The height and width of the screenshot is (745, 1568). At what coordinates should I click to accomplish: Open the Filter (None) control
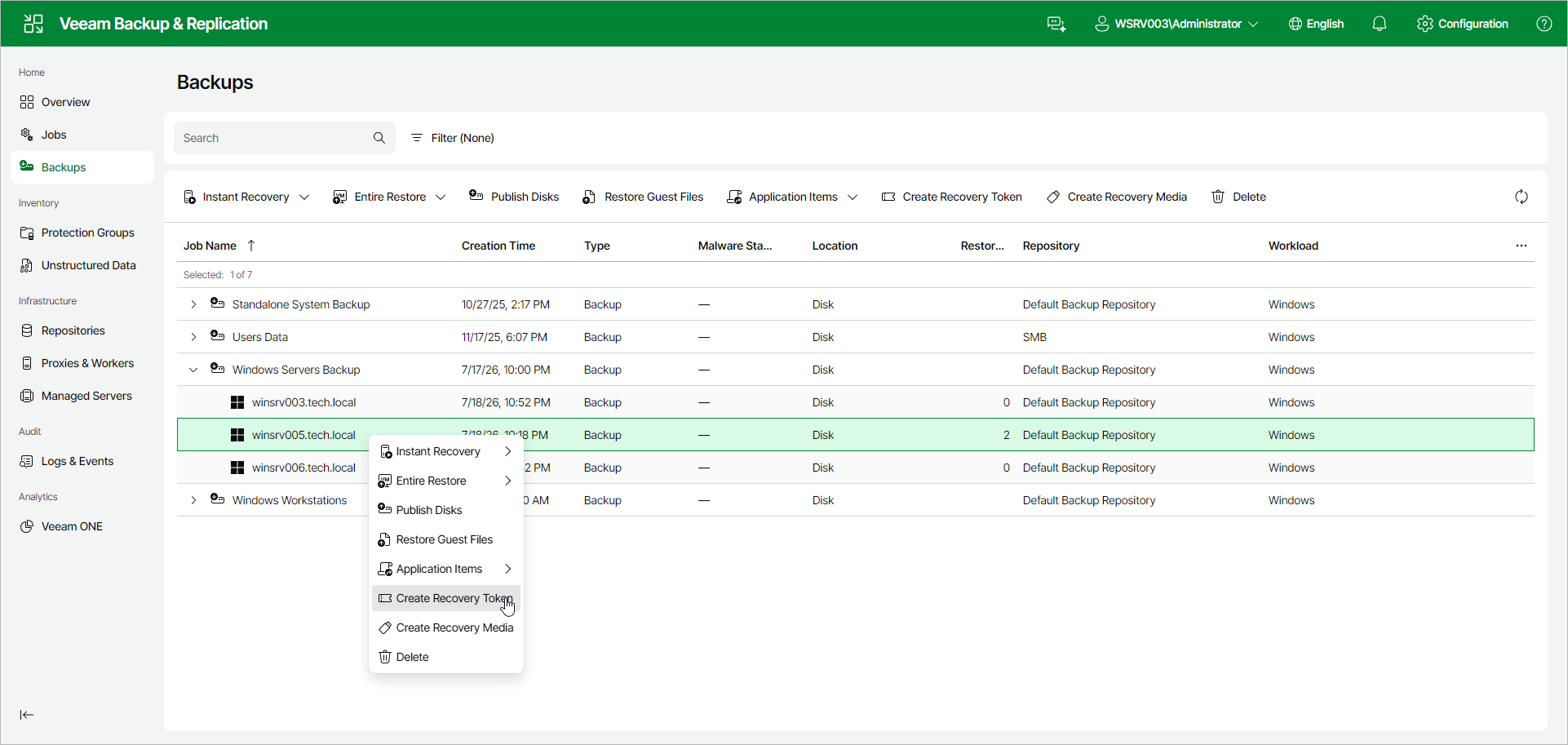coord(453,138)
